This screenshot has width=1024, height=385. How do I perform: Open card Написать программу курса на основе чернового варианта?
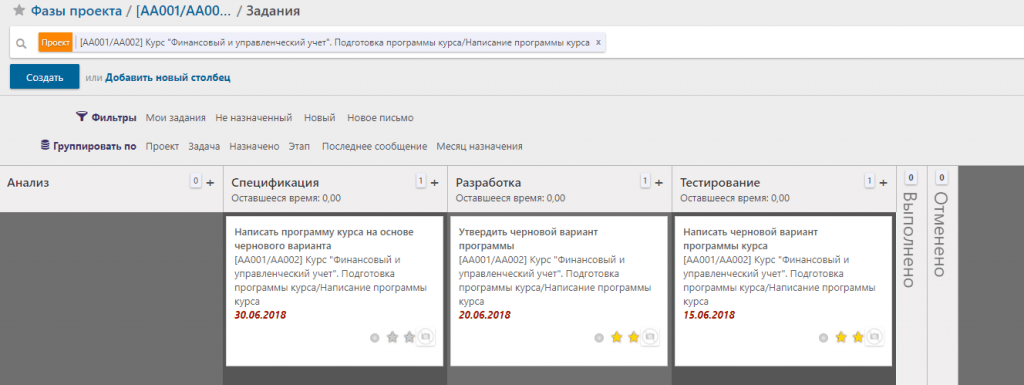334,291
